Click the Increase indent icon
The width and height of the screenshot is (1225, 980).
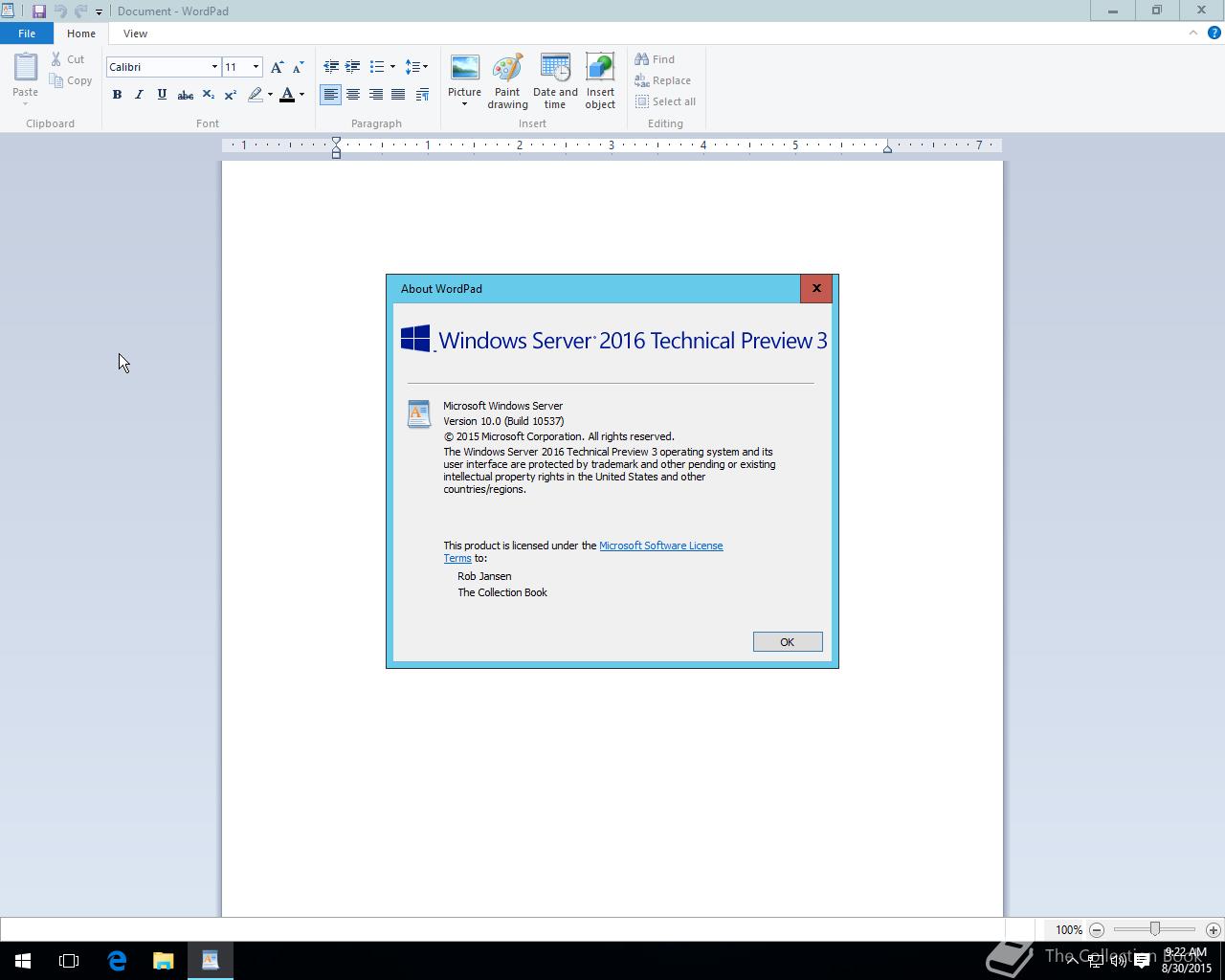[353, 67]
